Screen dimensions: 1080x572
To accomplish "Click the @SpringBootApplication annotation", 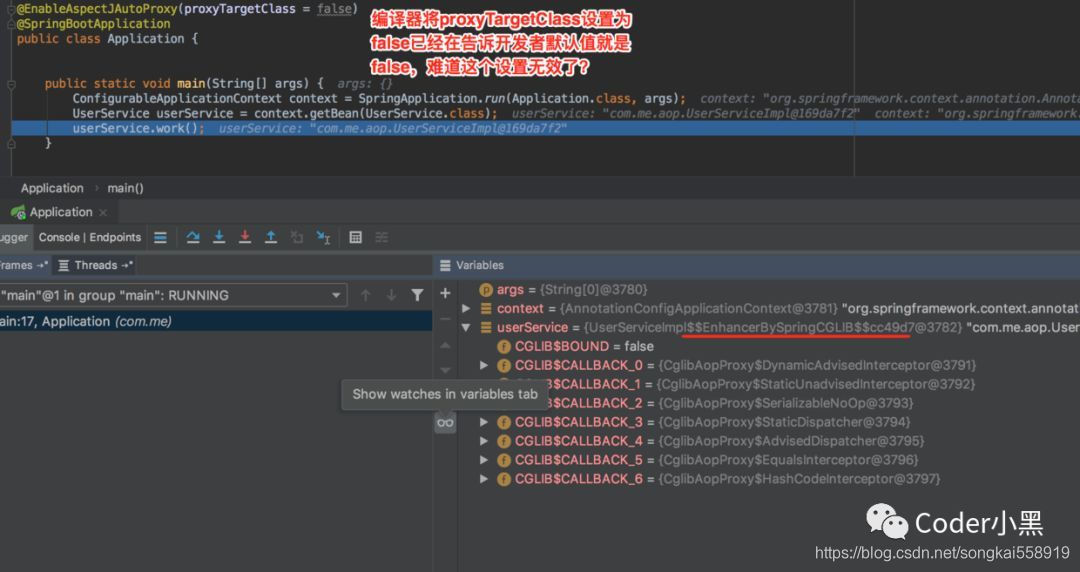I will pyautogui.click(x=93, y=23).
